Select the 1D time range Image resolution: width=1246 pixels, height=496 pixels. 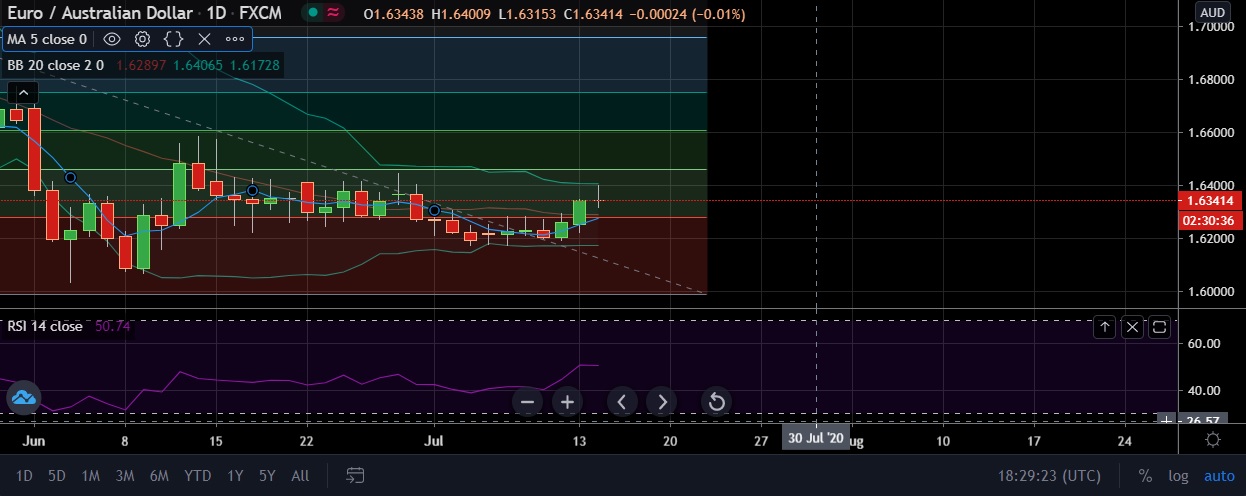[x=26, y=476]
